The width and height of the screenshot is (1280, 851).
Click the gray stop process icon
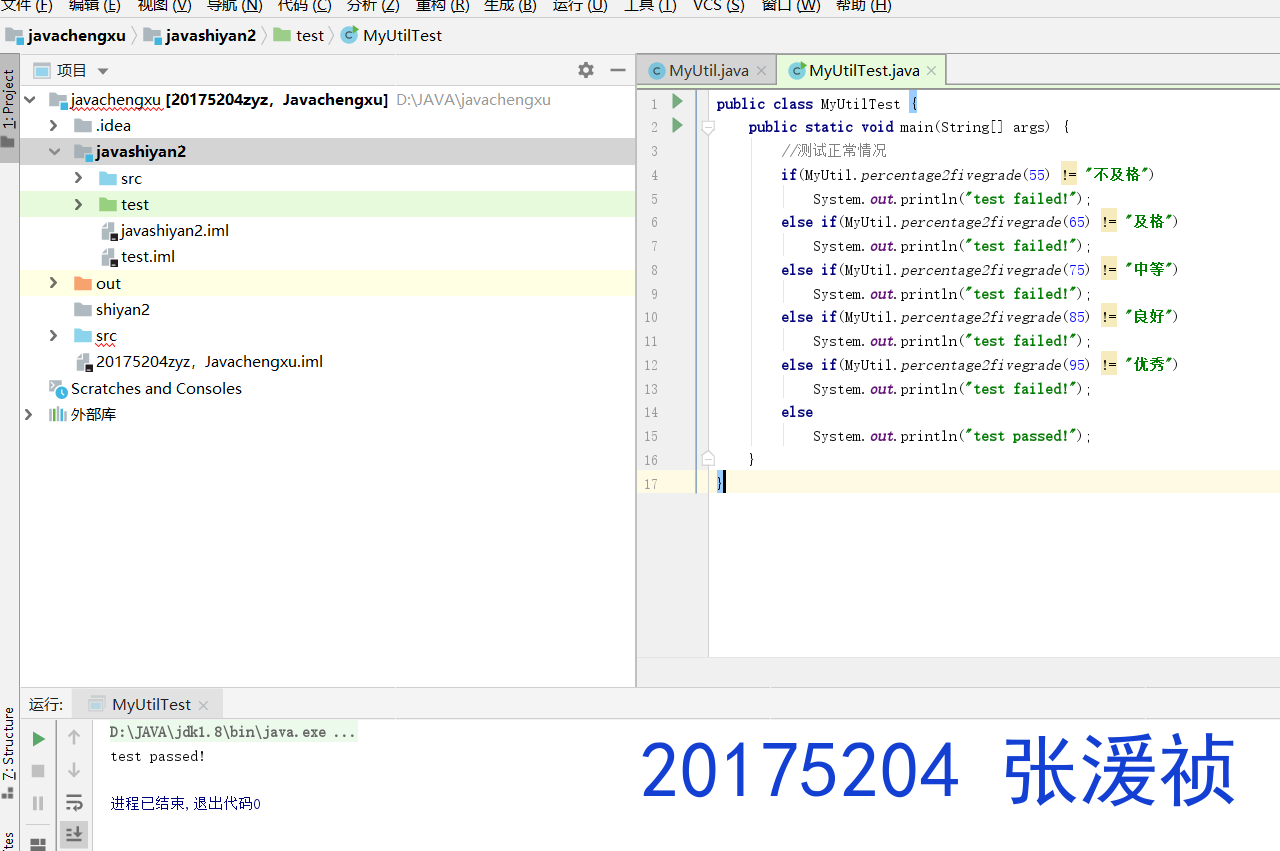click(38, 771)
